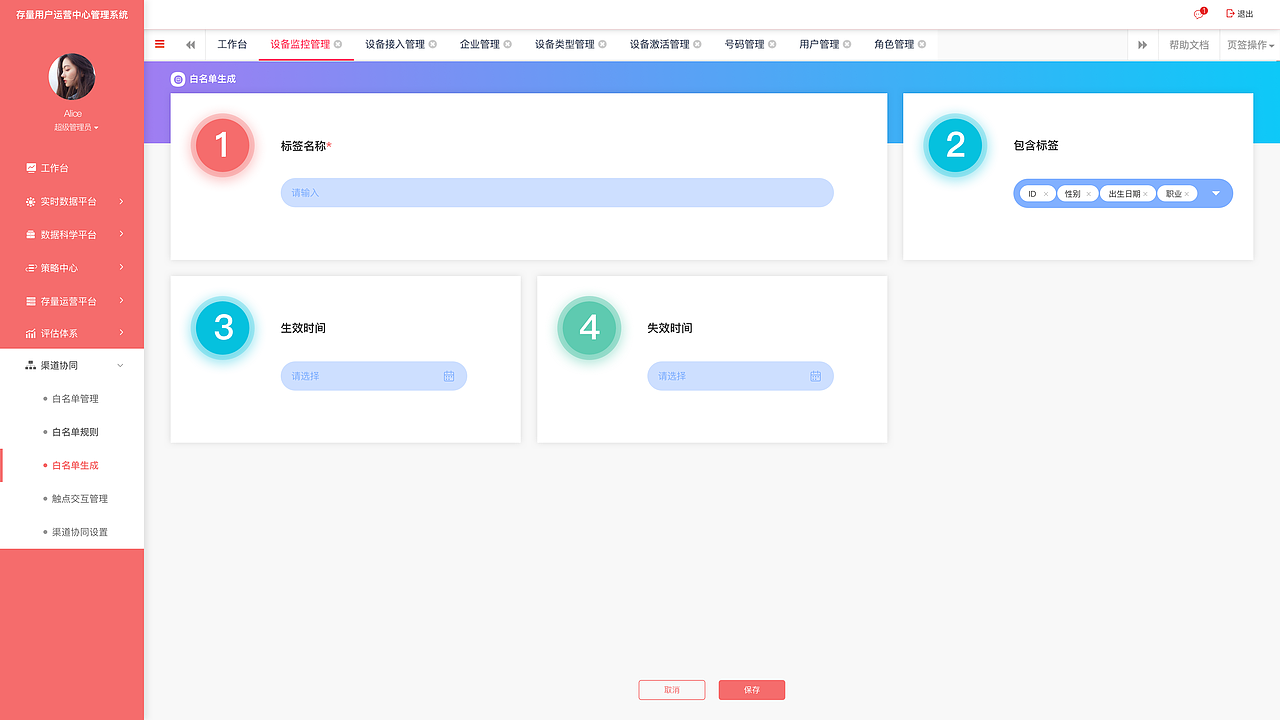Switch to the 设备接入管理 tab
The image size is (1280, 720).
point(395,45)
